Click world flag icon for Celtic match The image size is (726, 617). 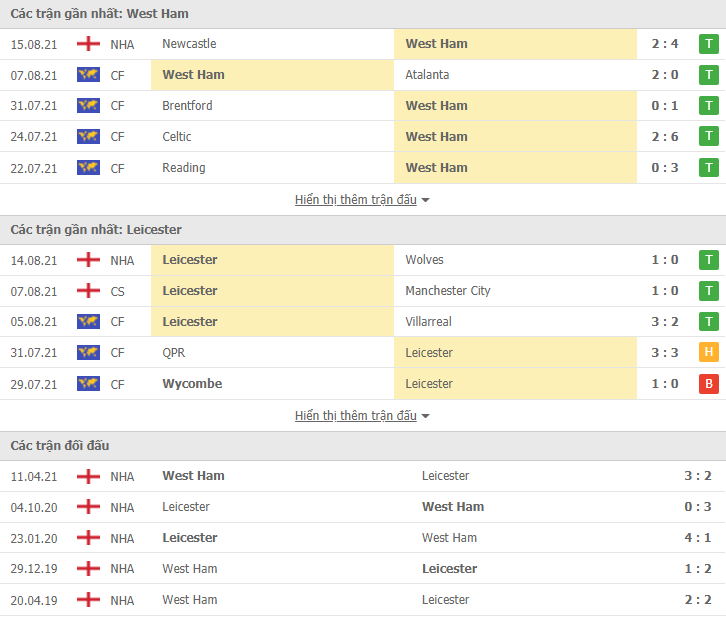[x=88, y=137]
